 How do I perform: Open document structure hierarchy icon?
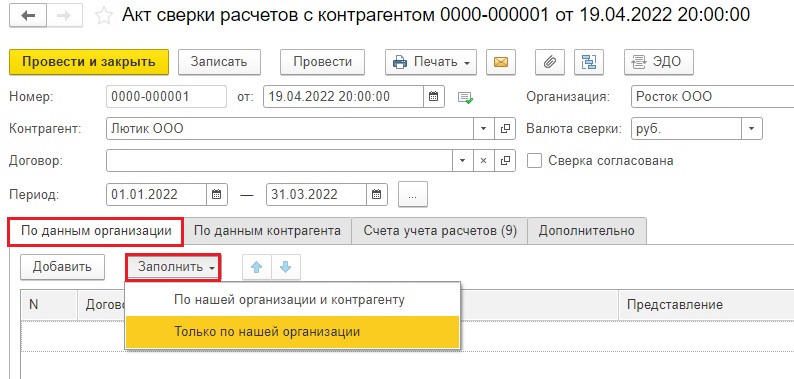click(589, 62)
